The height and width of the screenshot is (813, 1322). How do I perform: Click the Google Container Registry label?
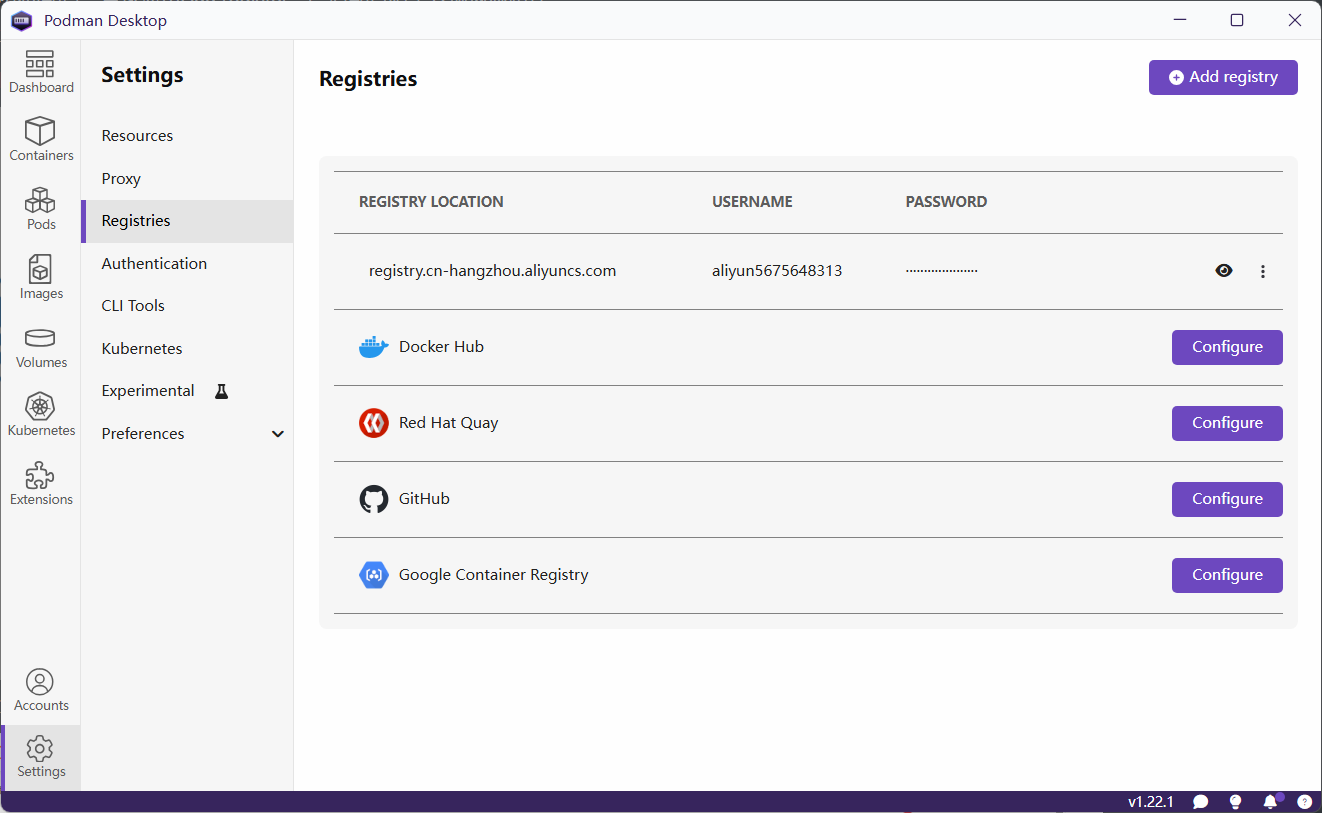click(493, 575)
